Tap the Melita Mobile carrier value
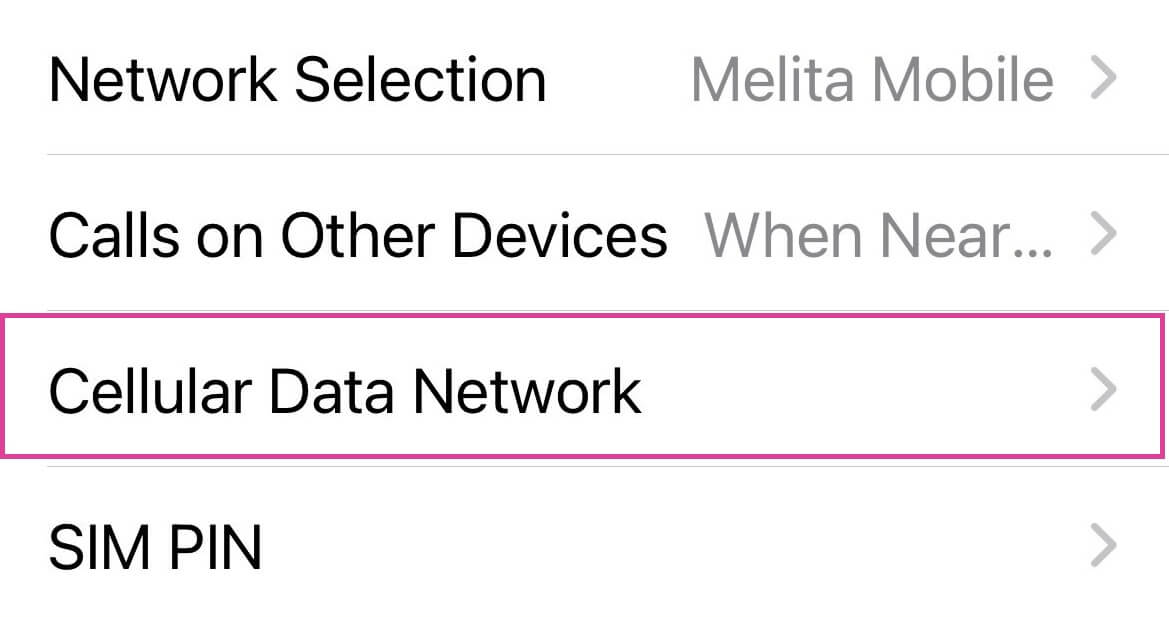1169x617 pixels. click(871, 80)
